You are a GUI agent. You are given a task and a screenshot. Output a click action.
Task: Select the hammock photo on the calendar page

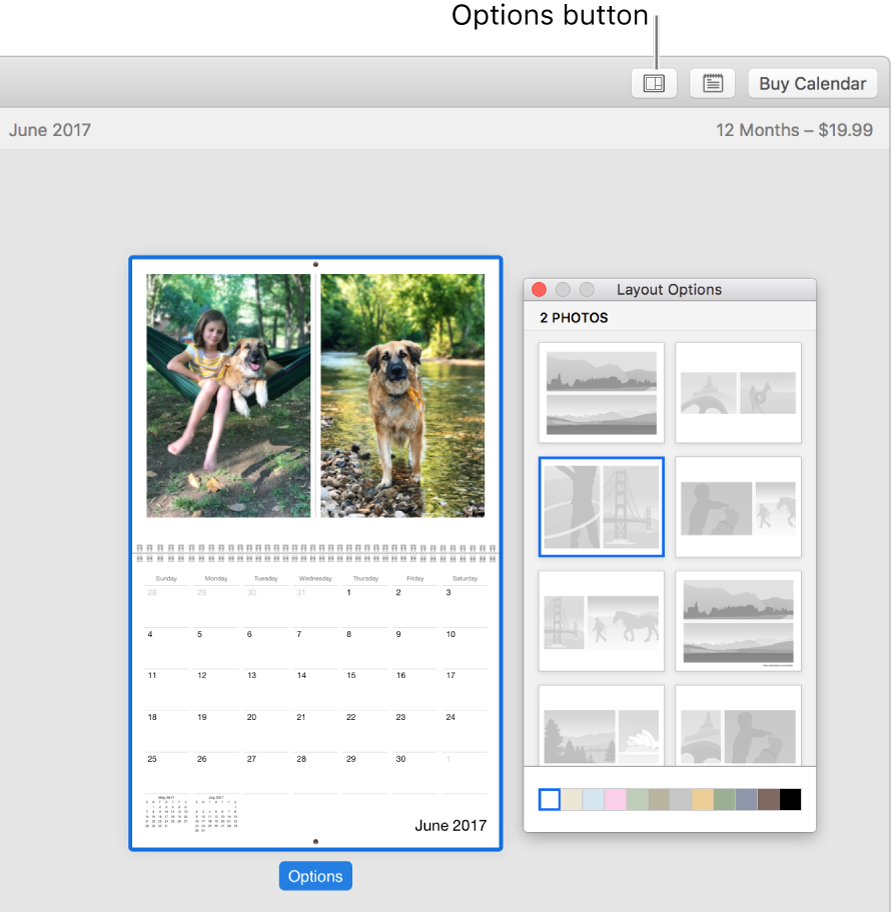pyautogui.click(x=228, y=395)
